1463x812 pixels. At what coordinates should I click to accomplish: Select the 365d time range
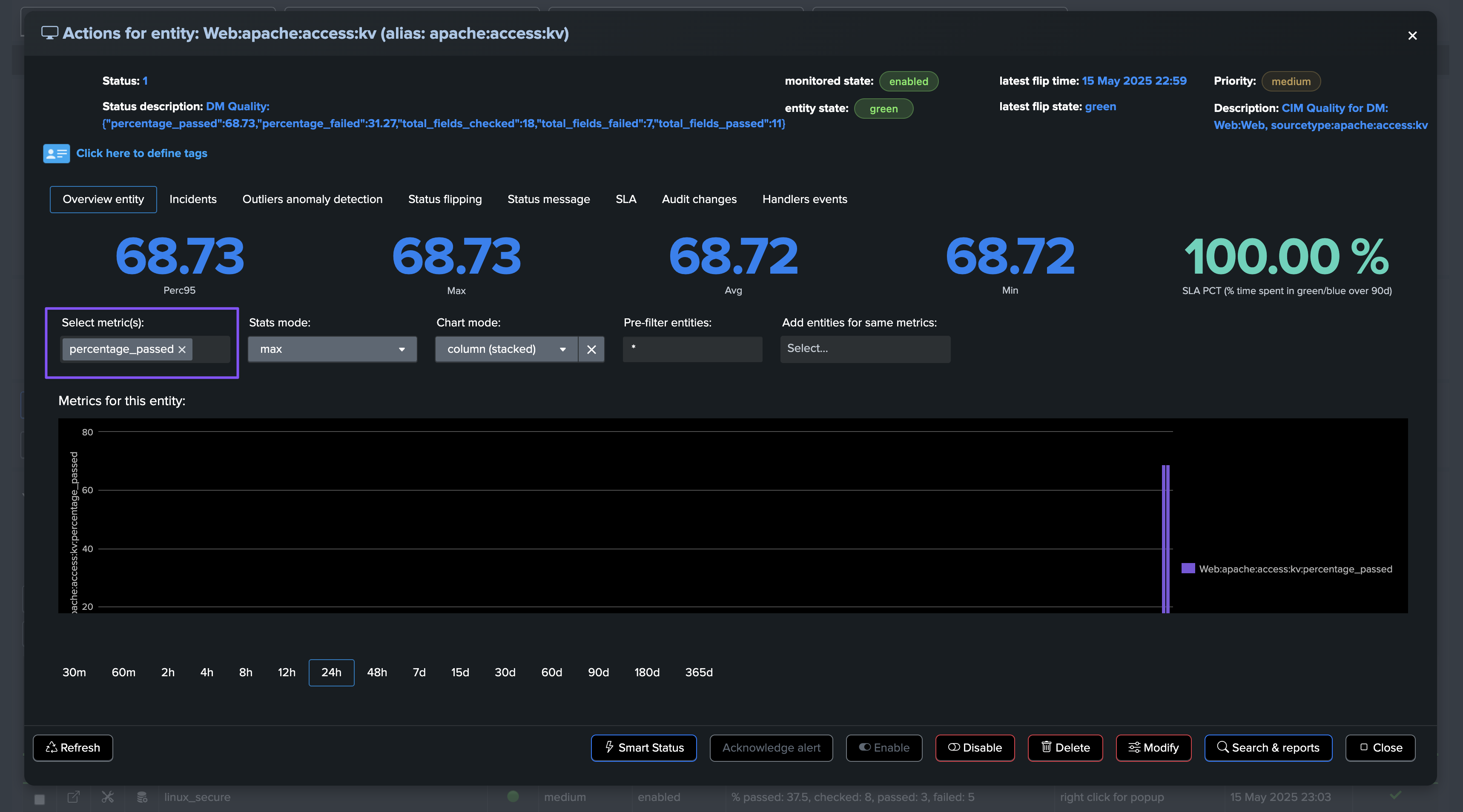point(699,672)
